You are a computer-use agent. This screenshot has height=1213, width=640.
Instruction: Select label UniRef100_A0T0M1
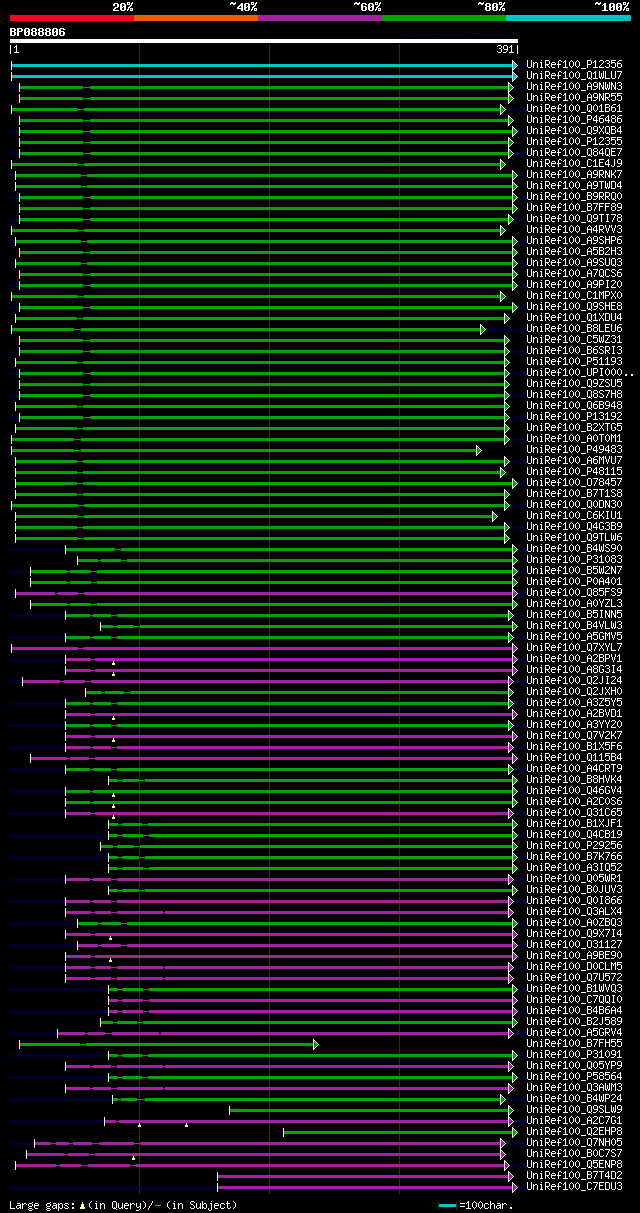(574, 438)
